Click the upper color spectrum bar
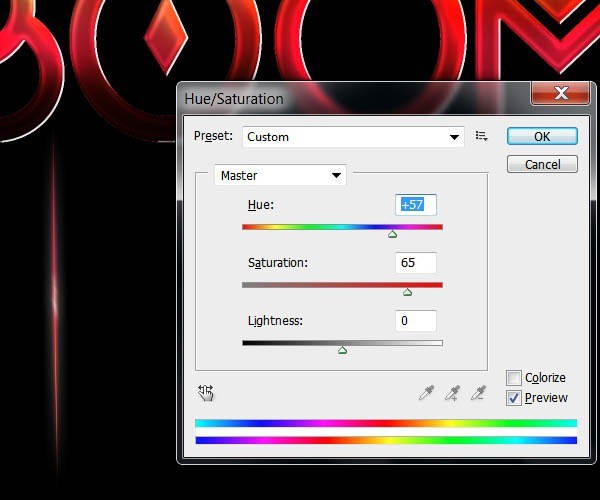The image size is (600, 500). (386, 423)
